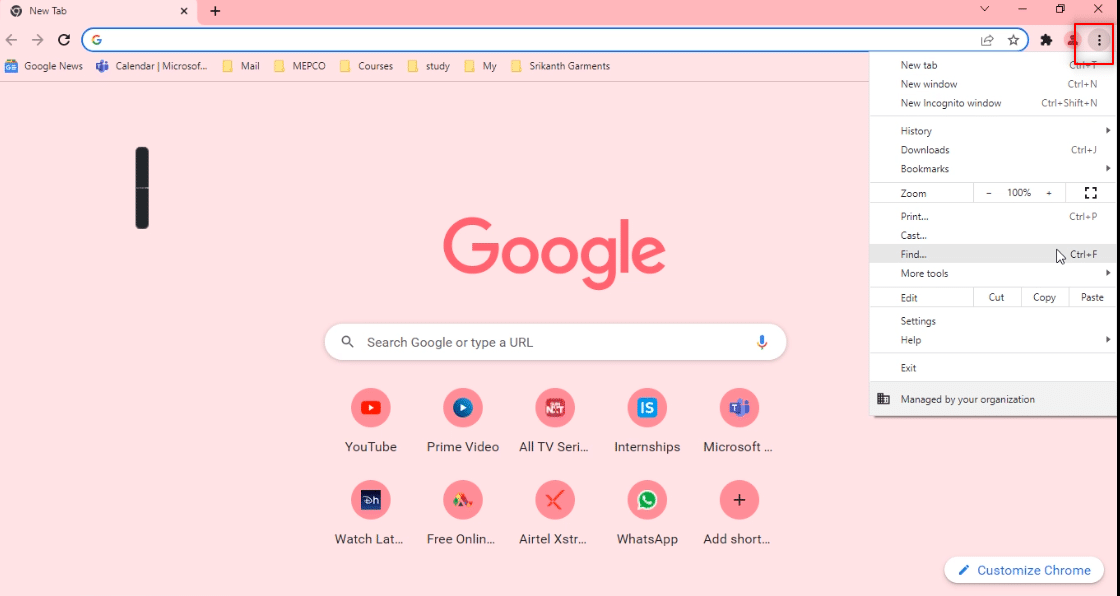
Task: Choose New Incognito window
Action: (x=993, y=103)
